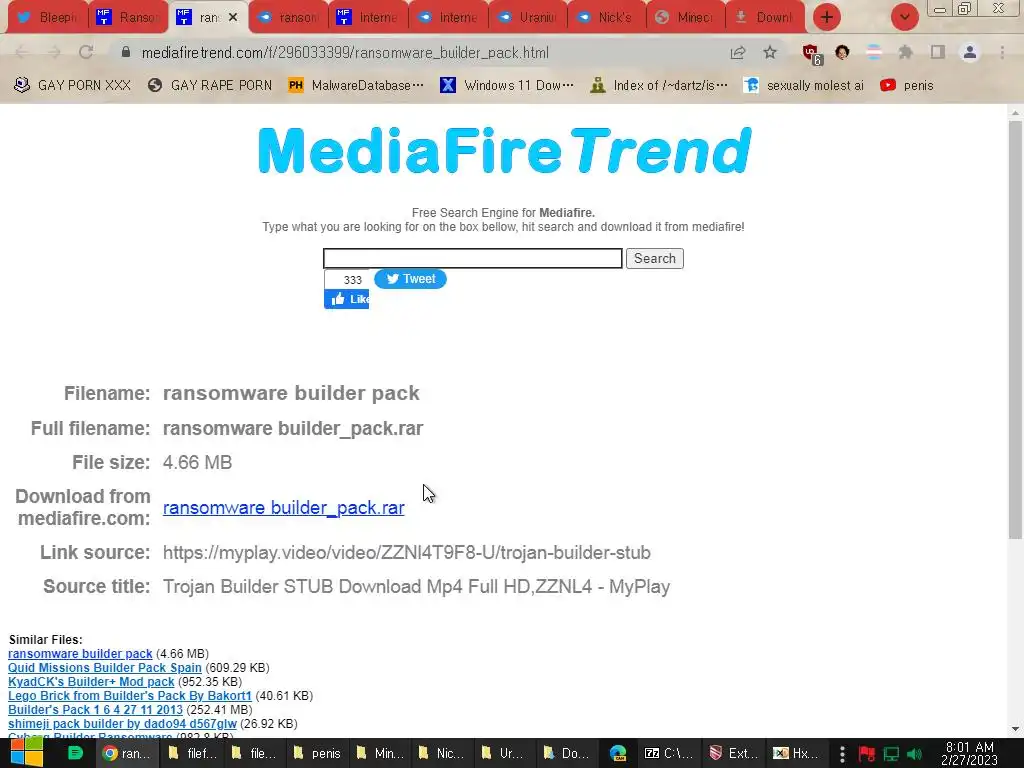This screenshot has height=768, width=1024.
Task: Open the uBlock Origin extension icon
Action: pyautogui.click(x=811, y=54)
